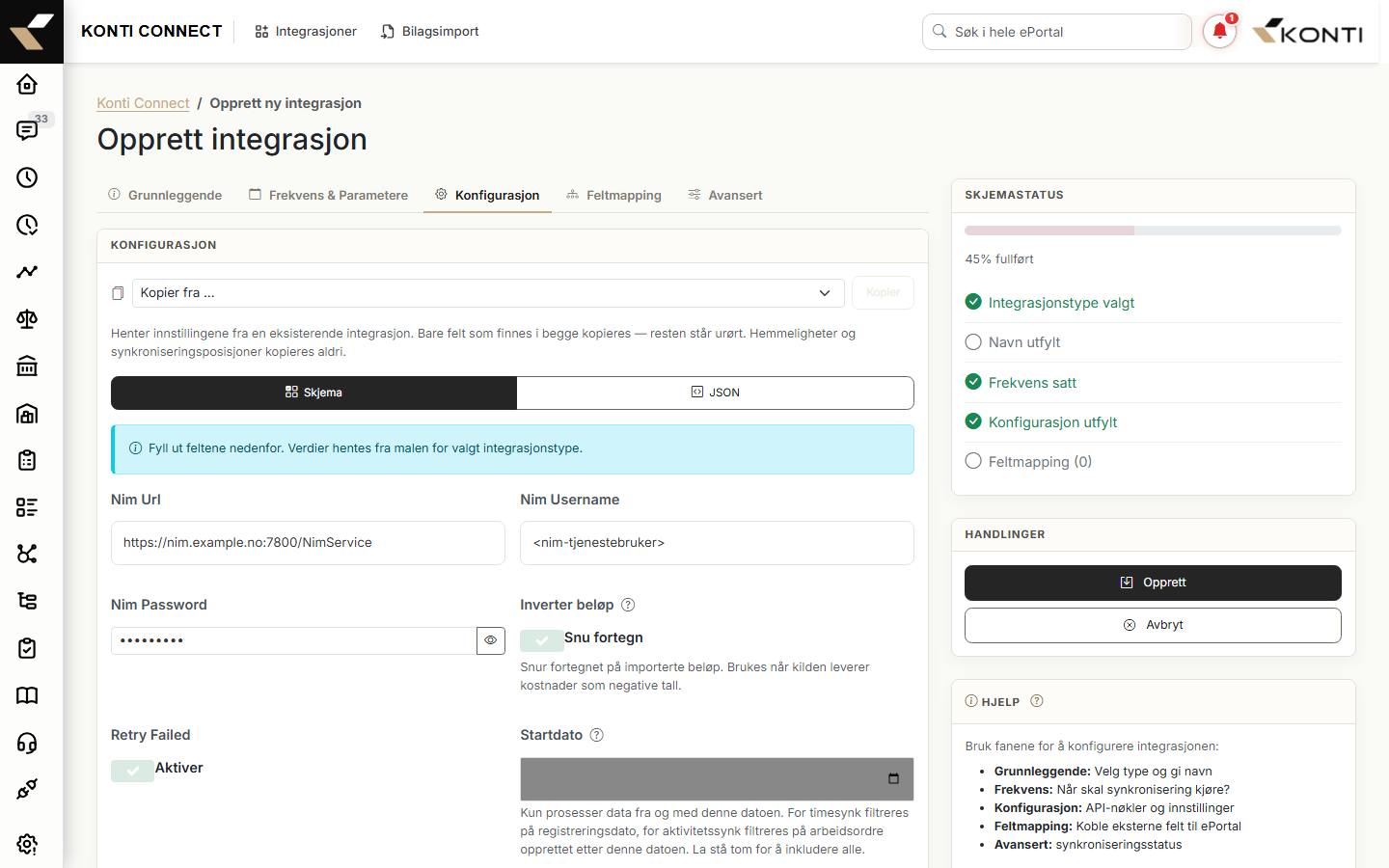Open the open book sidebar icon
This screenshot has height=868, width=1389.
[27, 695]
